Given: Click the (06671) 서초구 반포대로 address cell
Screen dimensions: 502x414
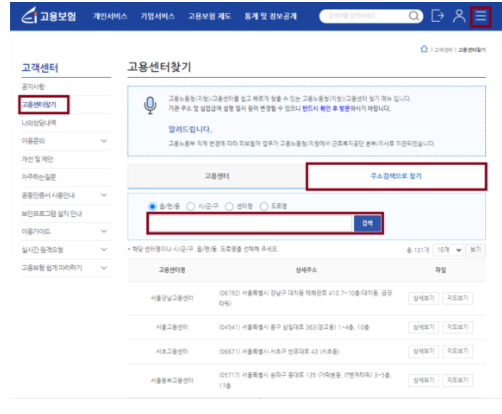Looking at the screenshot, I should pos(279,351).
